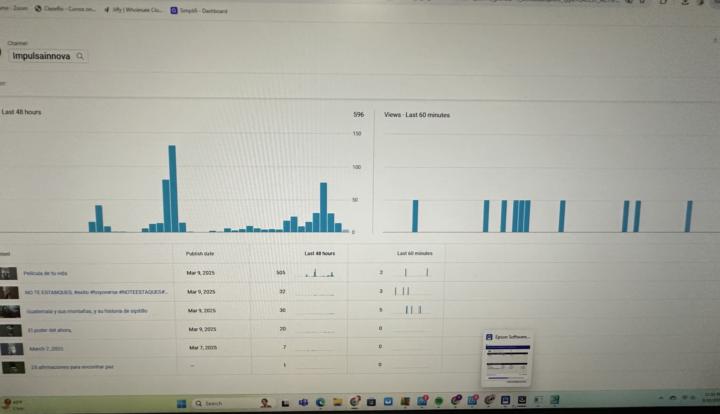Open the 'Guatemala y sus montañas' video
The image size is (720, 414).
coord(87,311)
